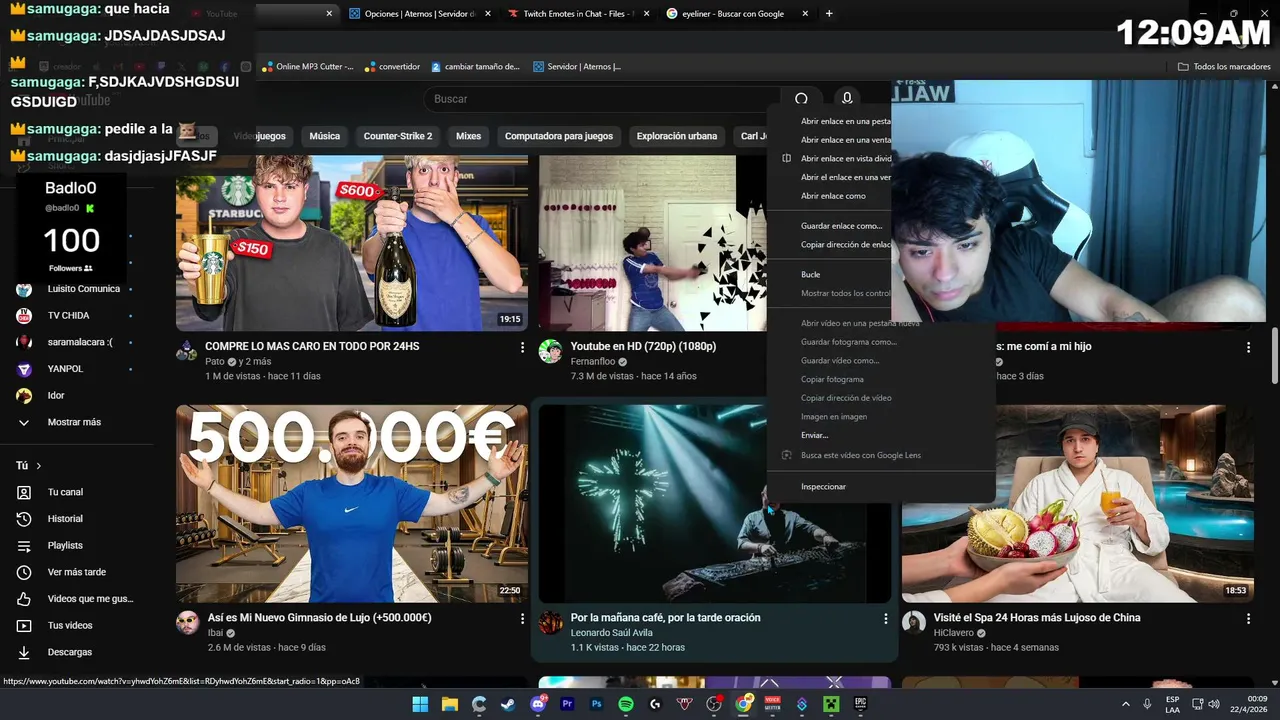The width and height of the screenshot is (1280, 720).
Task: Open more options for HiClavero spa video
Action: [1248, 619]
